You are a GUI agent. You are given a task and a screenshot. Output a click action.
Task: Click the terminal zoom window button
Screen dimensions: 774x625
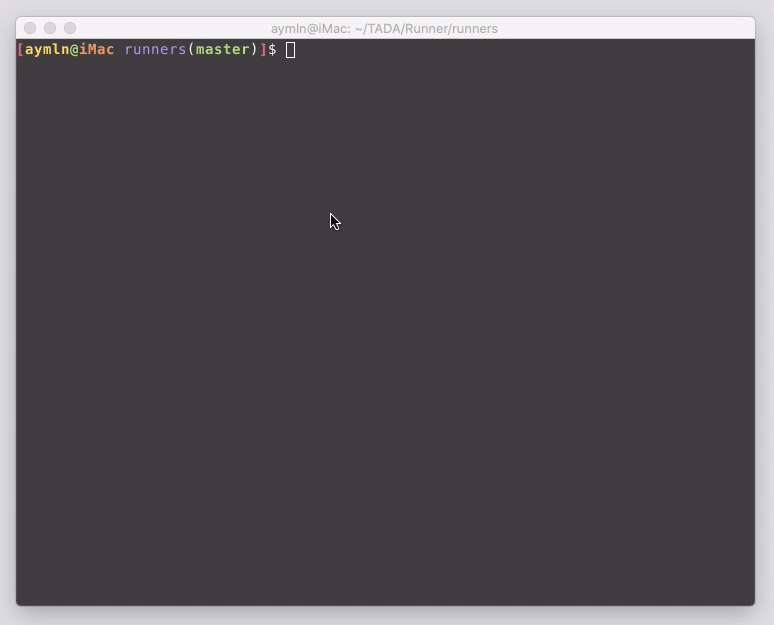tap(70, 28)
